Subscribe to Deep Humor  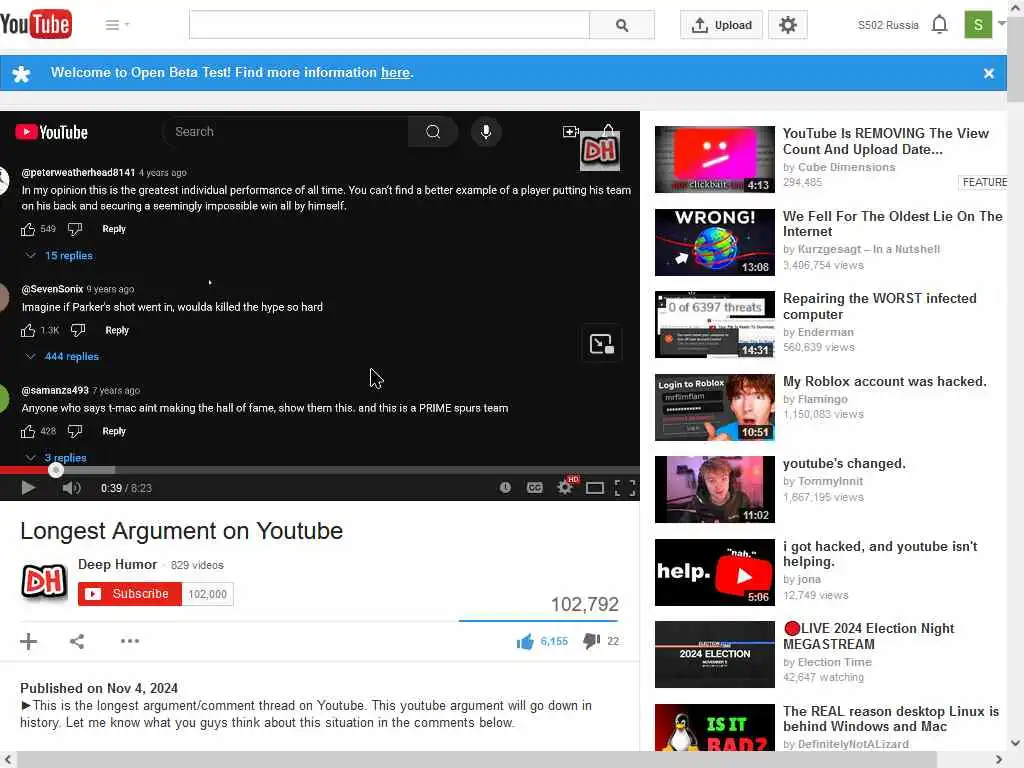click(x=130, y=594)
